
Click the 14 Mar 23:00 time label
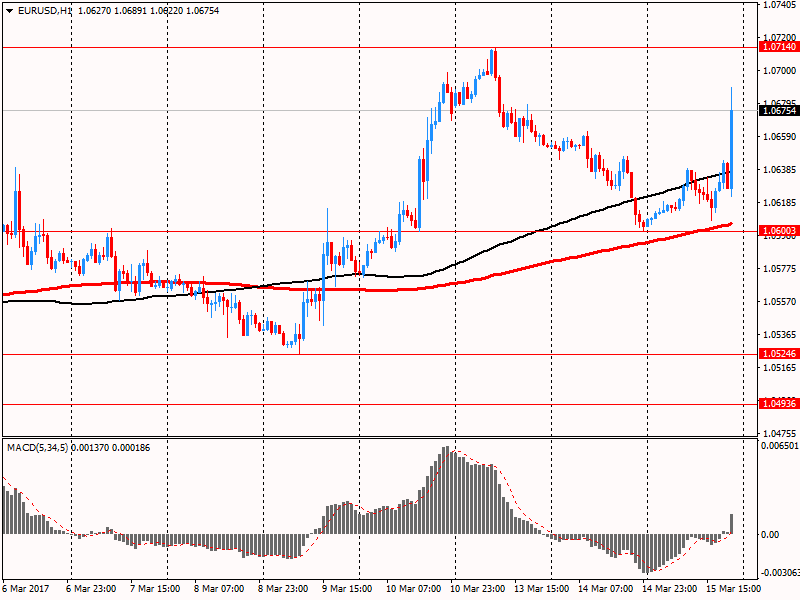pyautogui.click(x=670, y=589)
